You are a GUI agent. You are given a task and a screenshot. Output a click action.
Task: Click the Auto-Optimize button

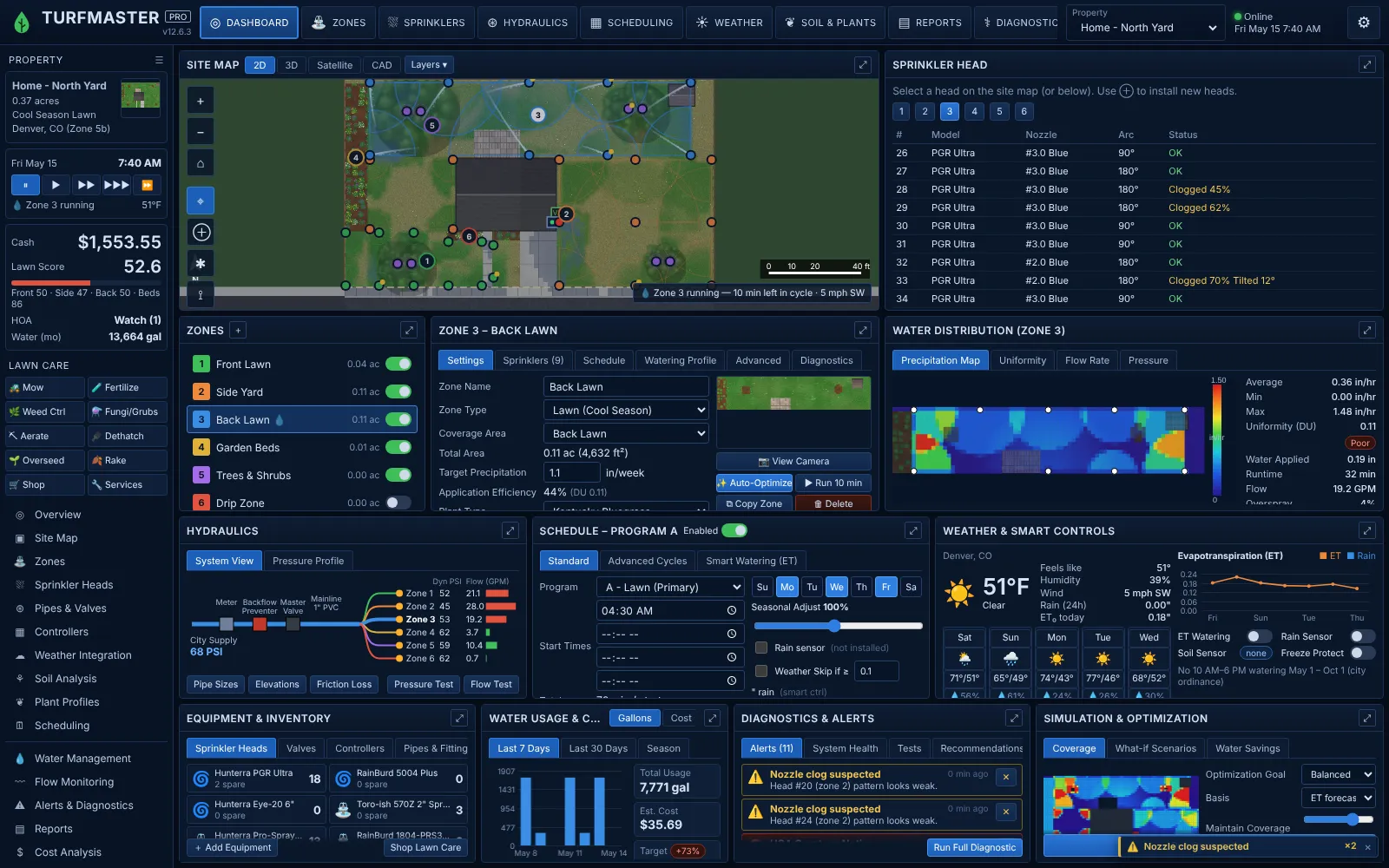point(754,483)
